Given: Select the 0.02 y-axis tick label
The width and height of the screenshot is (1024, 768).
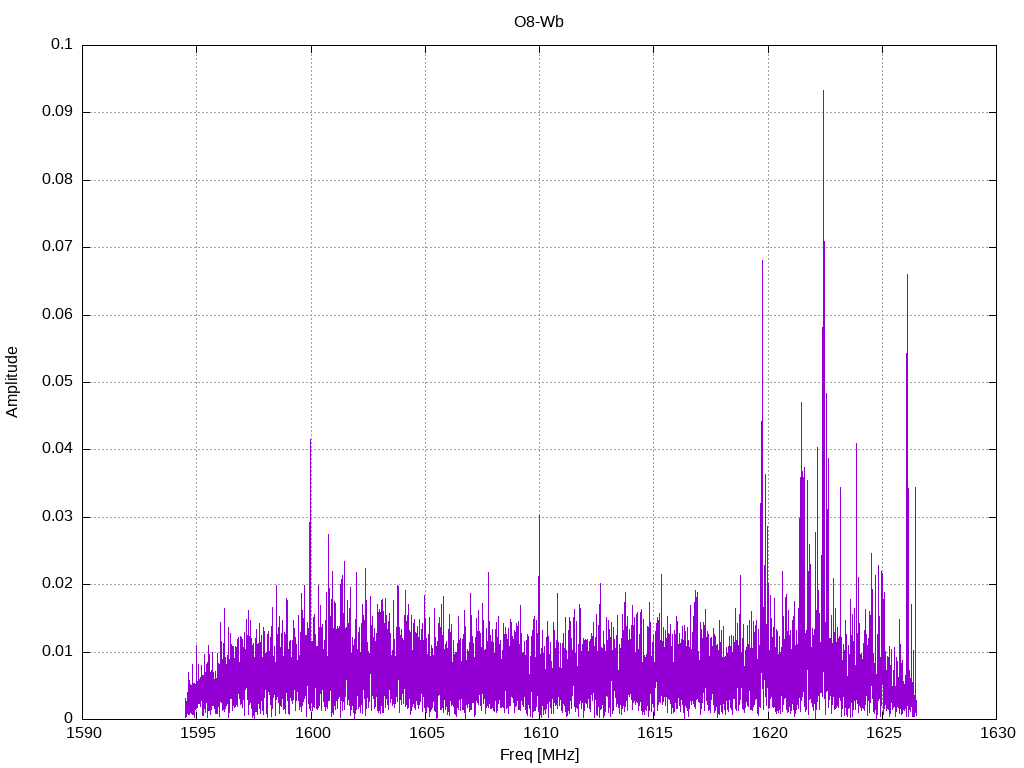Looking at the screenshot, I should [x=57, y=584].
